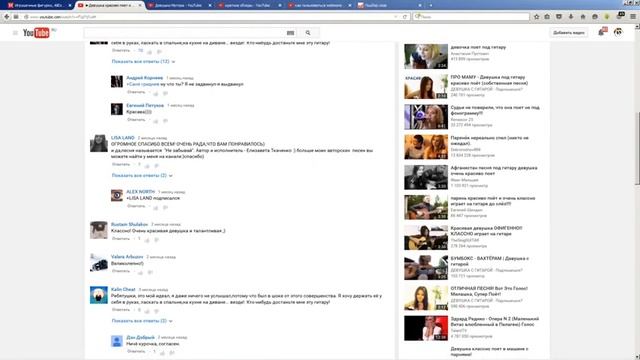Open account avatar menu

pyautogui.click(x=618, y=32)
